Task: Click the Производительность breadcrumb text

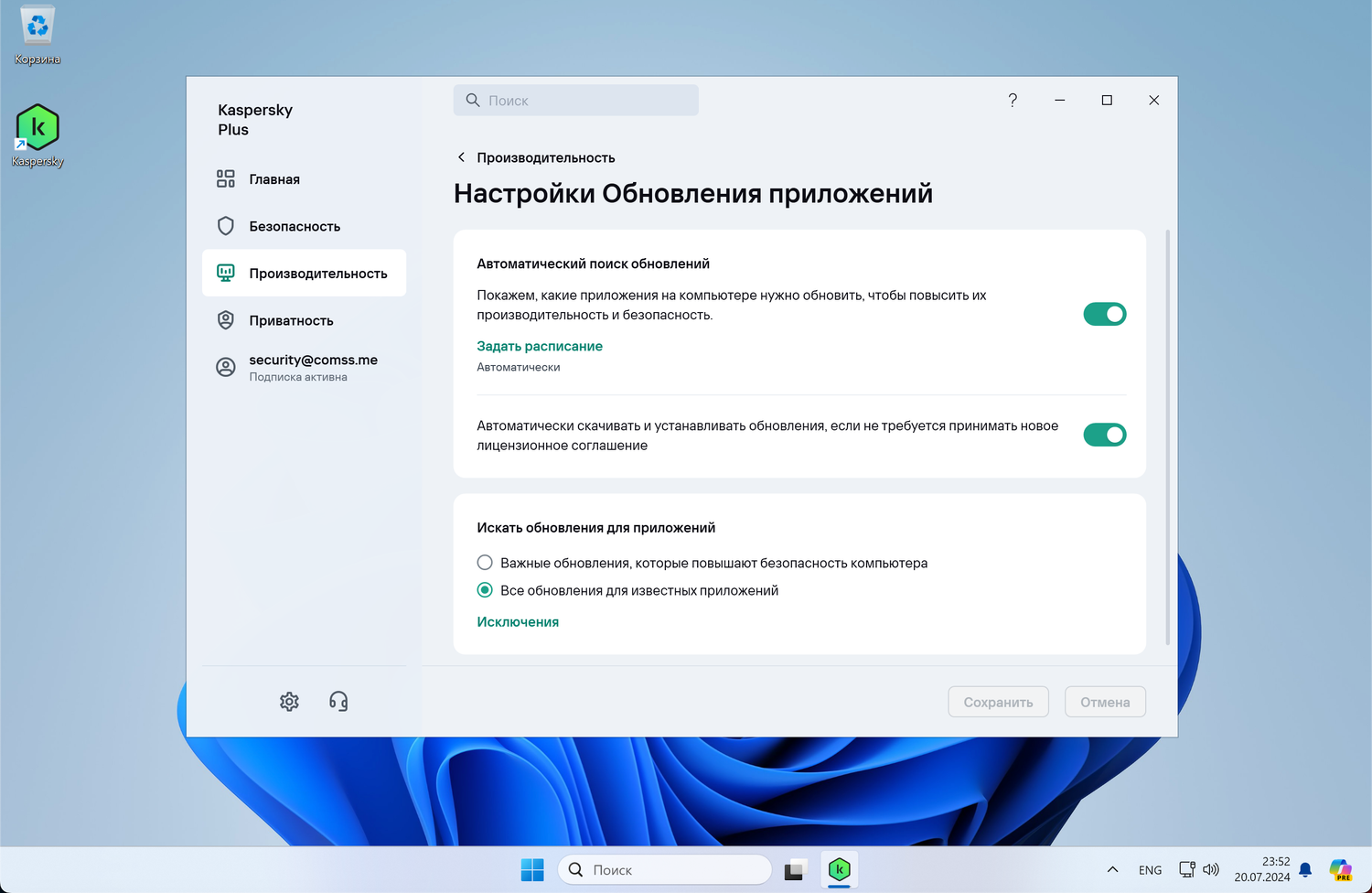Action: (546, 157)
